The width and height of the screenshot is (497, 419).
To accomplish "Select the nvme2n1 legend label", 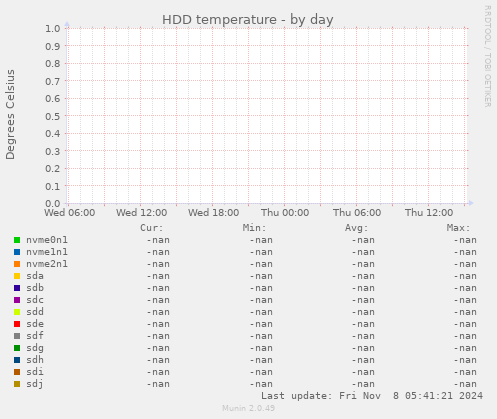I will pyautogui.click(x=47, y=264).
